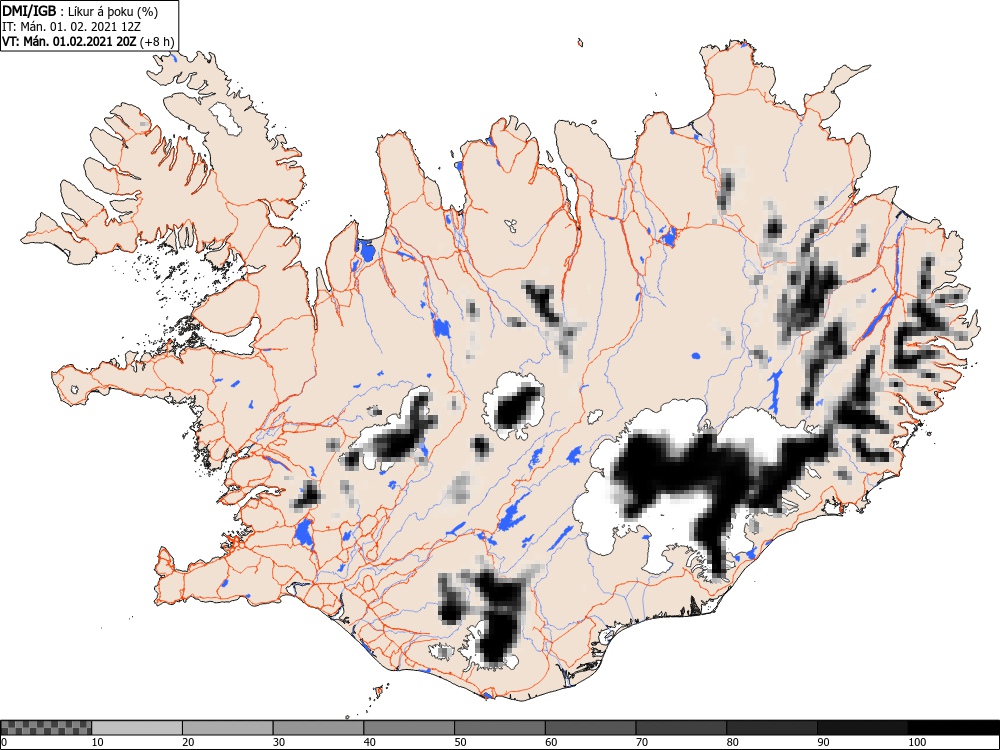Image resolution: width=1000 pixels, height=750 pixels.
Task: Click the '10' label on the legend scale
Action: pos(98,742)
